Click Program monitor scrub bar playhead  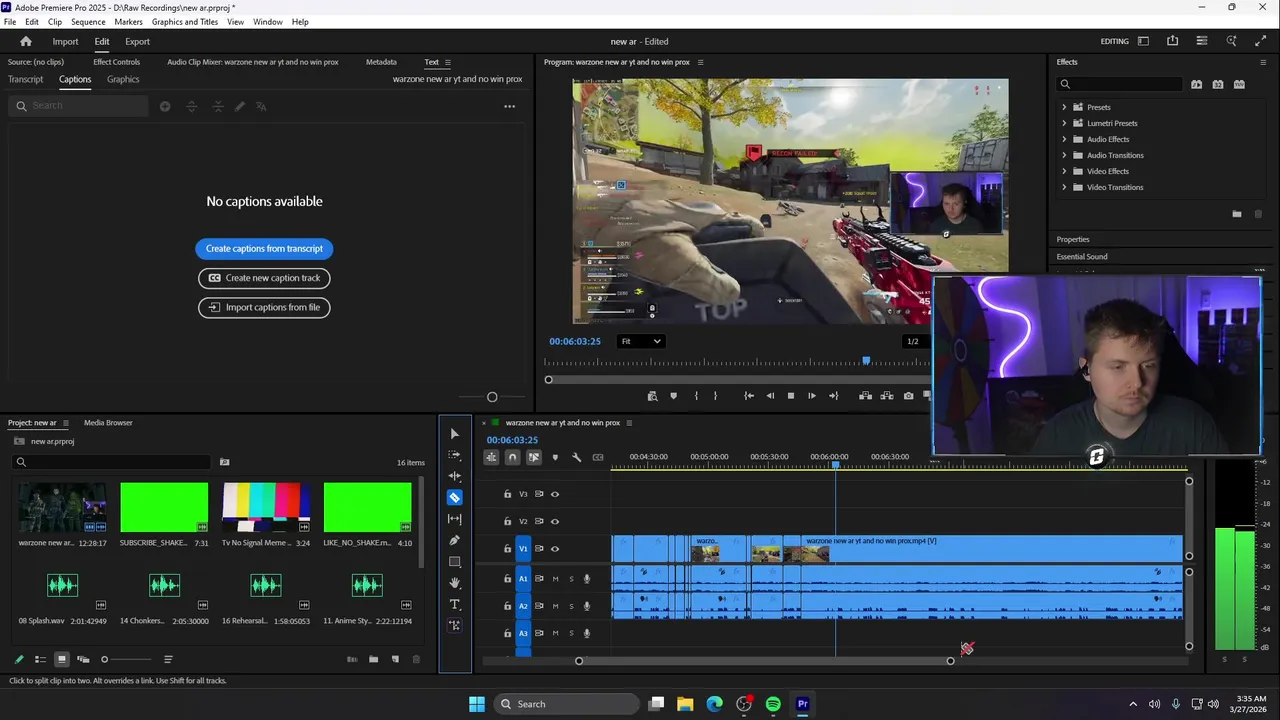(x=866, y=361)
